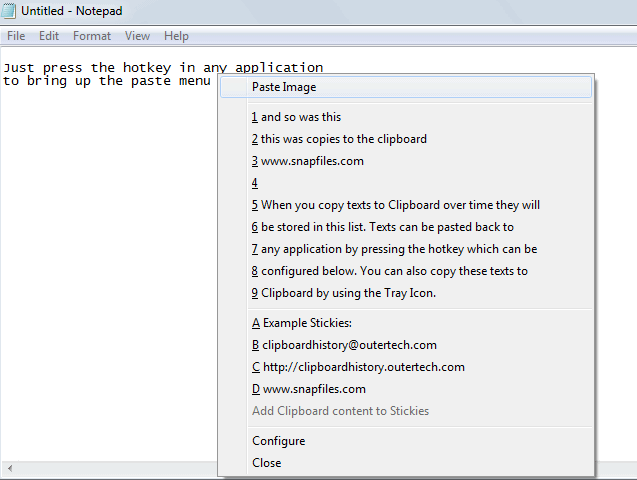637x480 pixels.
Task: Open Configure in the paste menu
Action: (278, 441)
